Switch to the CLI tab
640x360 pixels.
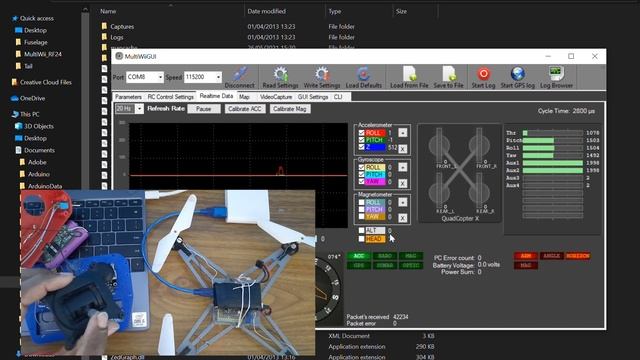pos(338,97)
